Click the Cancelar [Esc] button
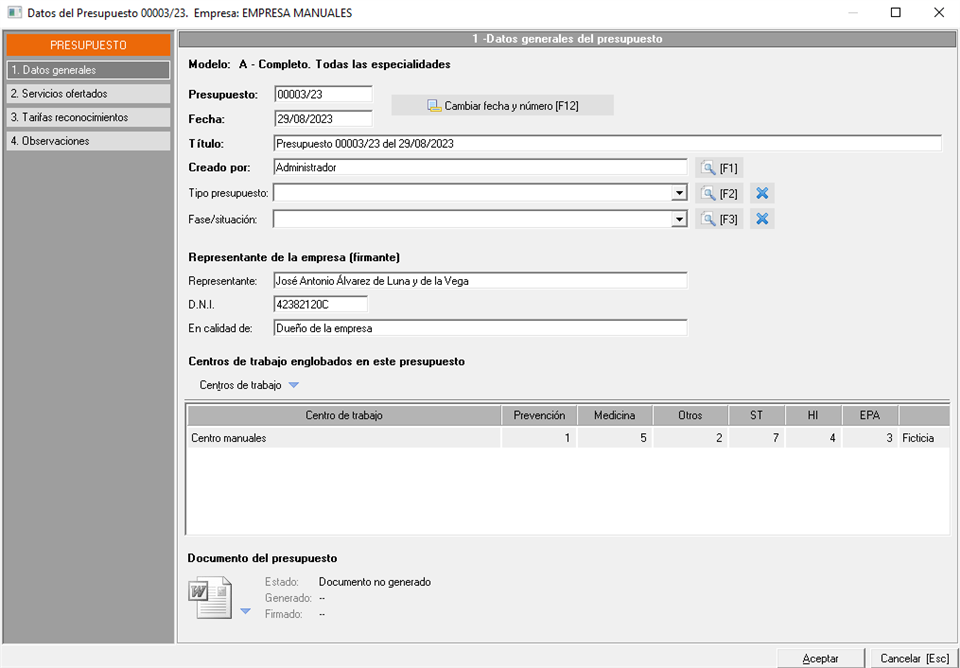960x668 pixels. click(914, 658)
